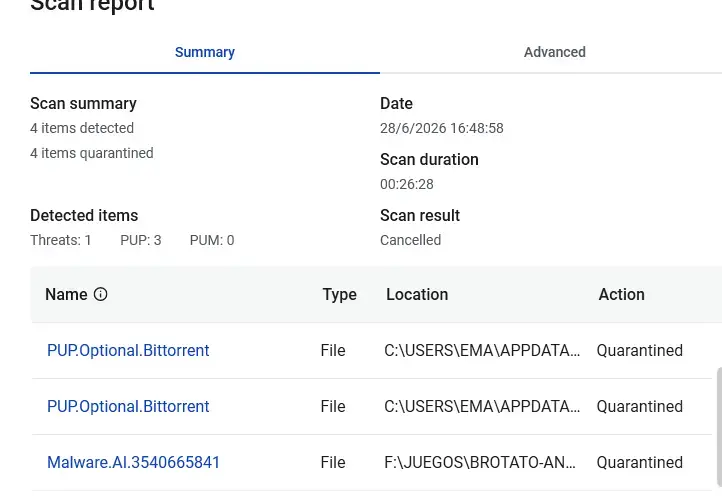The image size is (722, 500).
Task: Click Quarantined status of first Bittorrent row
Action: point(640,350)
